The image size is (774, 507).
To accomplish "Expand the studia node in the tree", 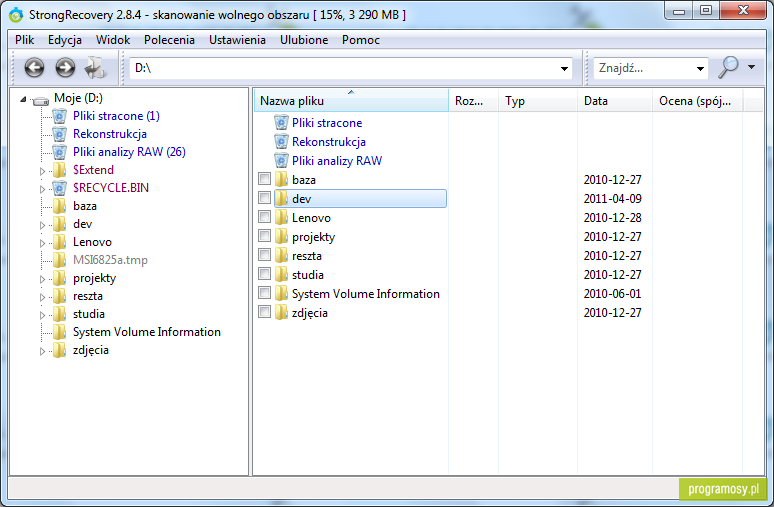I will (x=42, y=315).
